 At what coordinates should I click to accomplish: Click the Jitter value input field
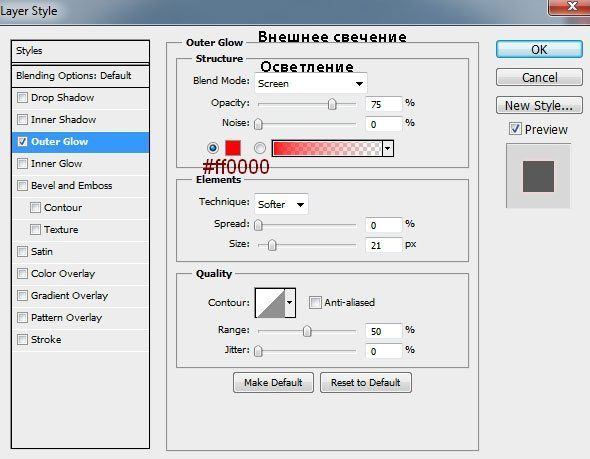click(383, 351)
